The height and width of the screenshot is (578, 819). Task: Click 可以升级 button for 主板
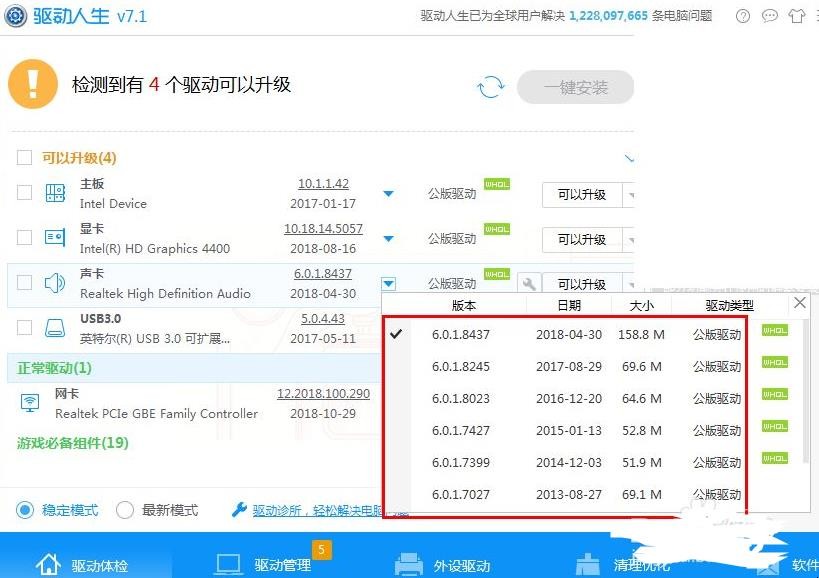(582, 195)
